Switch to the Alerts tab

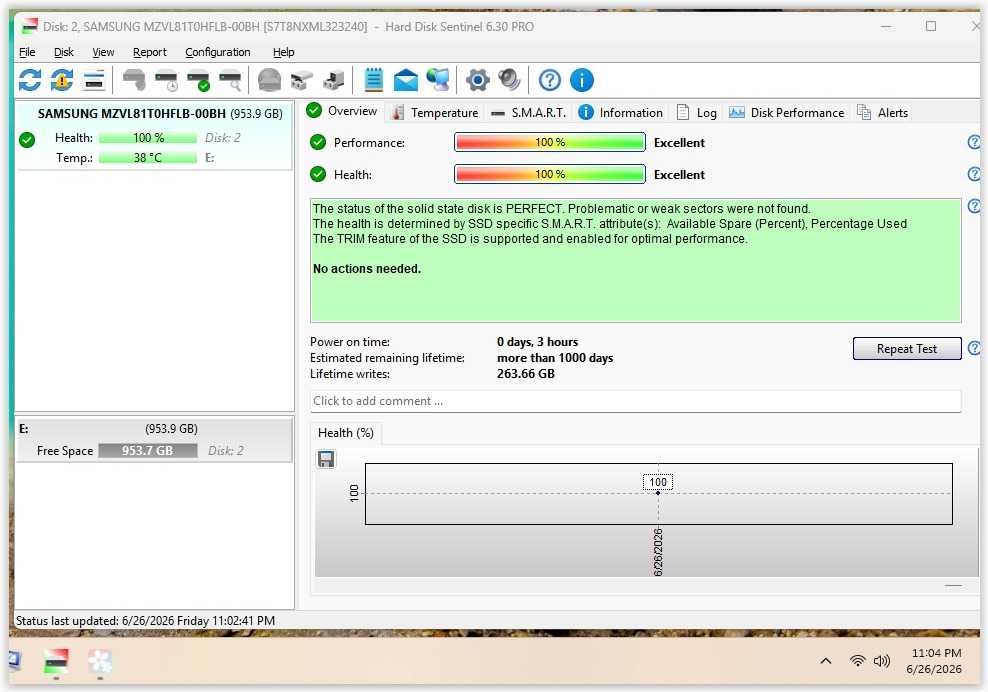[883, 113]
